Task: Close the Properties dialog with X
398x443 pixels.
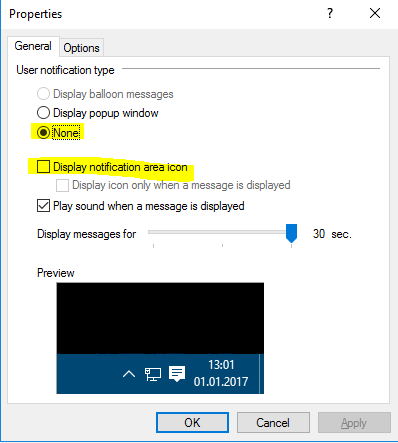Action: tap(375, 13)
